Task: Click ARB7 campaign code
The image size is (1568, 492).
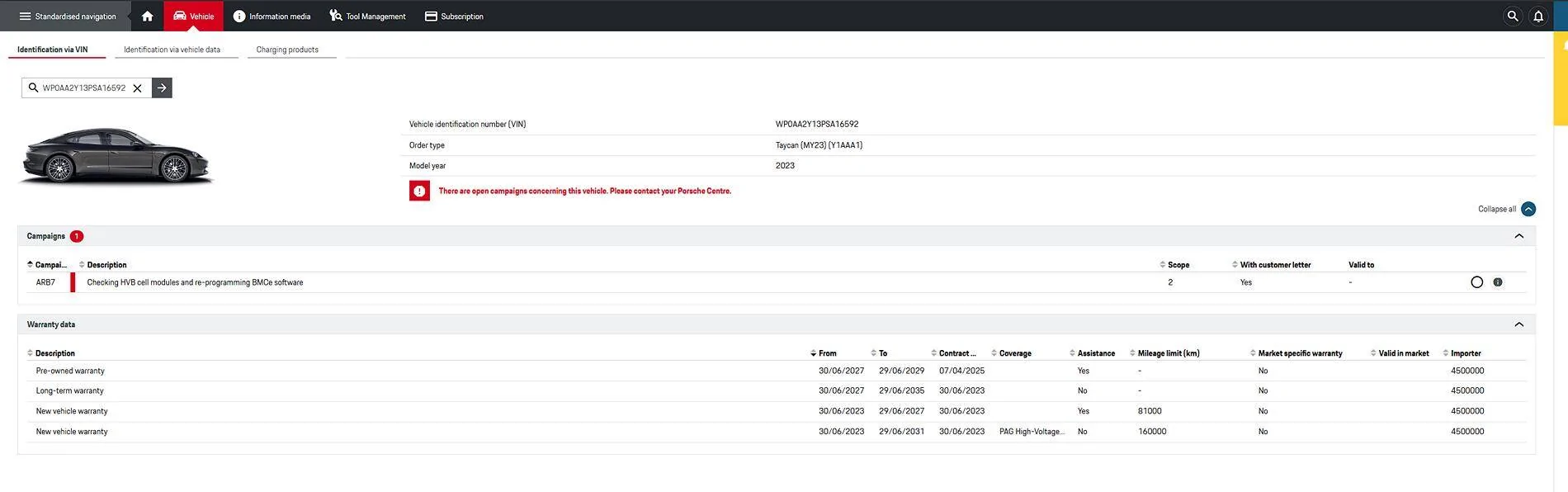Action: point(45,282)
